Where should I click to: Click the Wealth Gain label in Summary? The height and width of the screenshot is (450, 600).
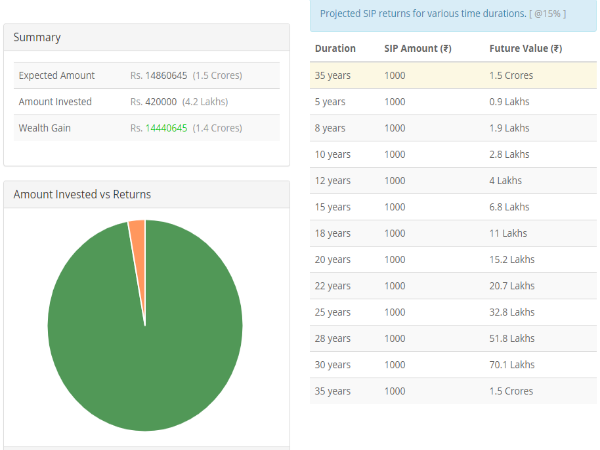45,128
